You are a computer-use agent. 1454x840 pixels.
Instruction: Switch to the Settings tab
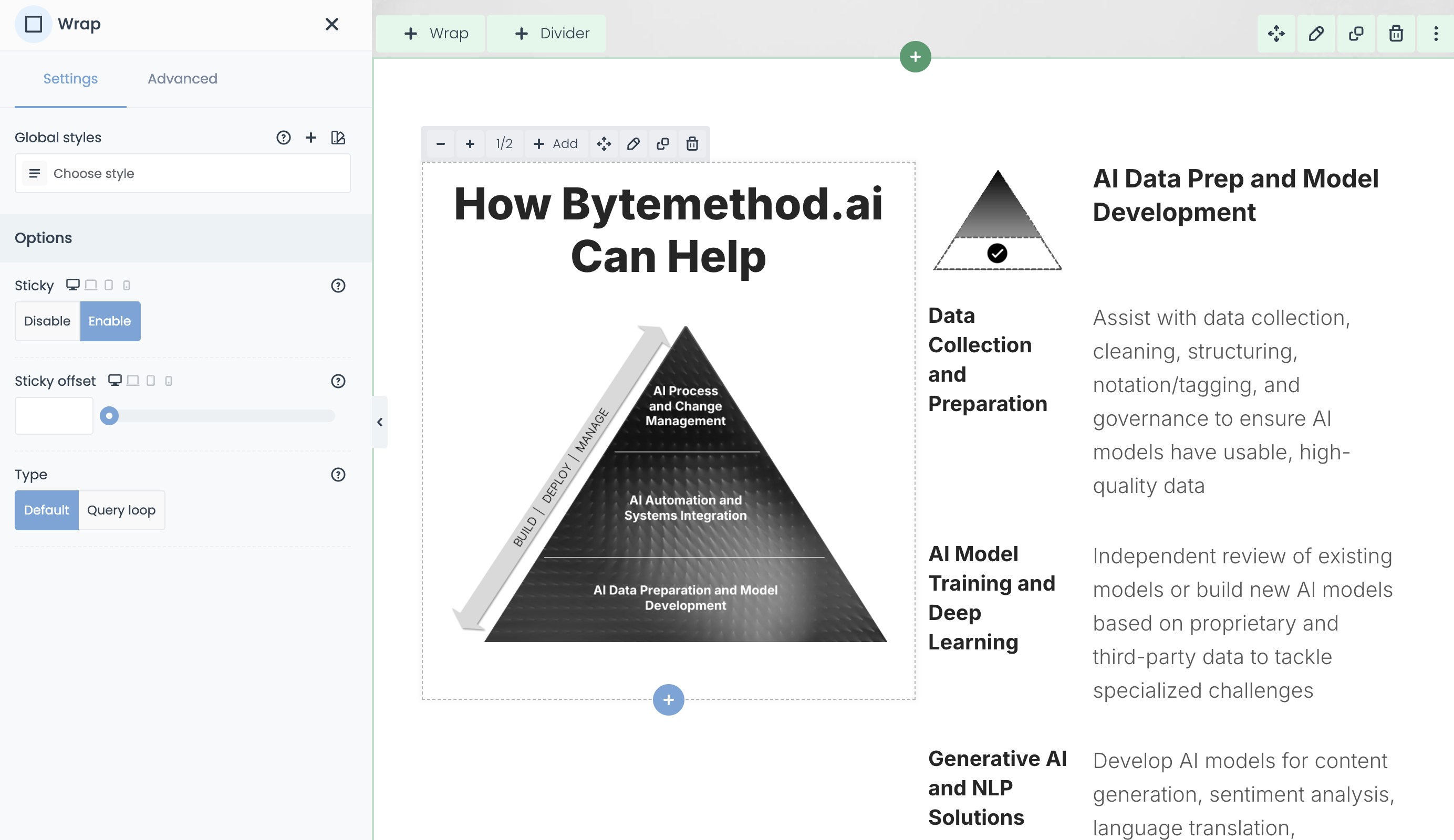tap(70, 79)
